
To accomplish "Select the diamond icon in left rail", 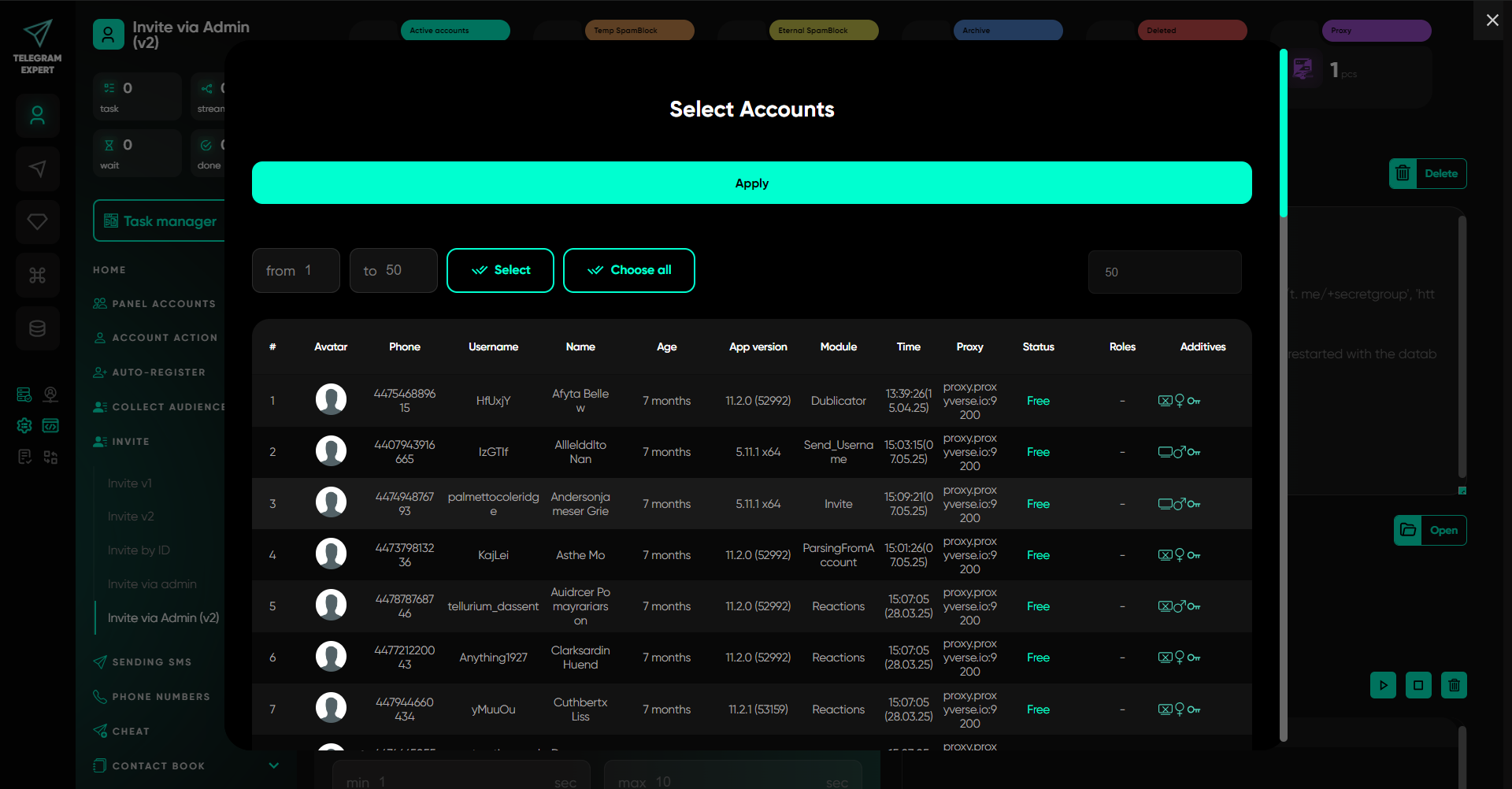I will coord(37,222).
